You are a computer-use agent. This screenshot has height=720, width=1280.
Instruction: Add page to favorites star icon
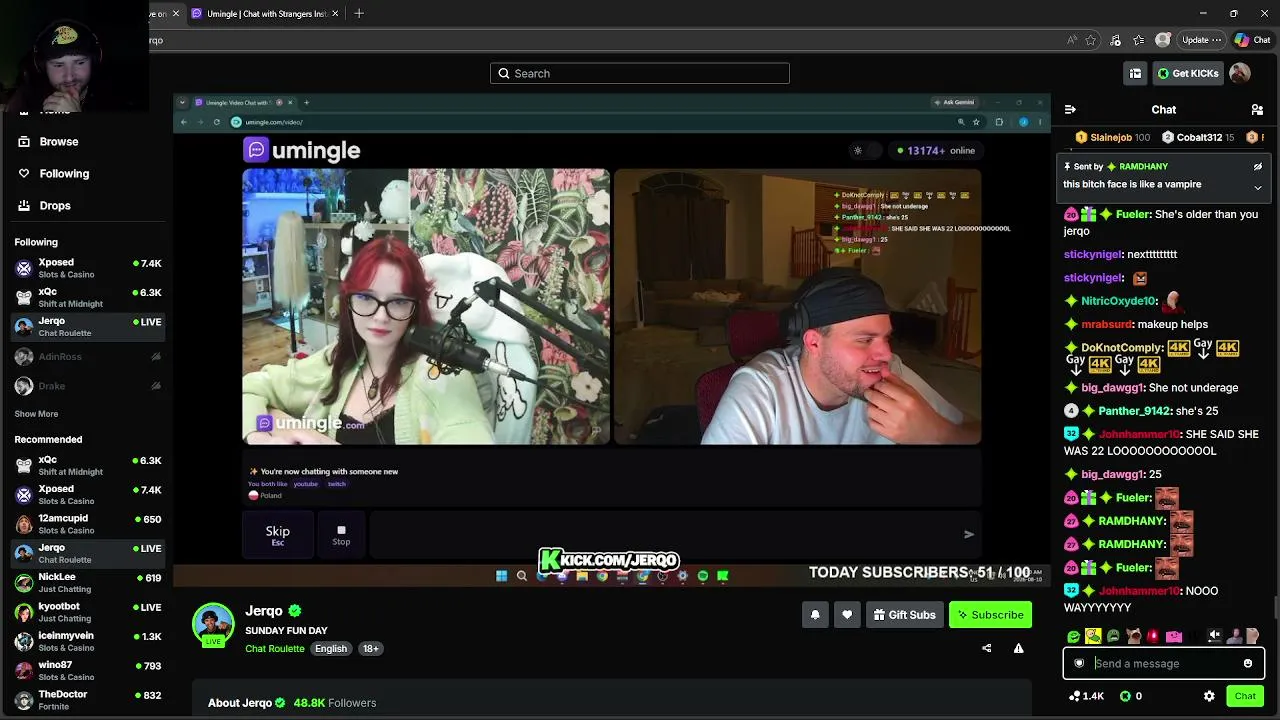[1091, 40]
